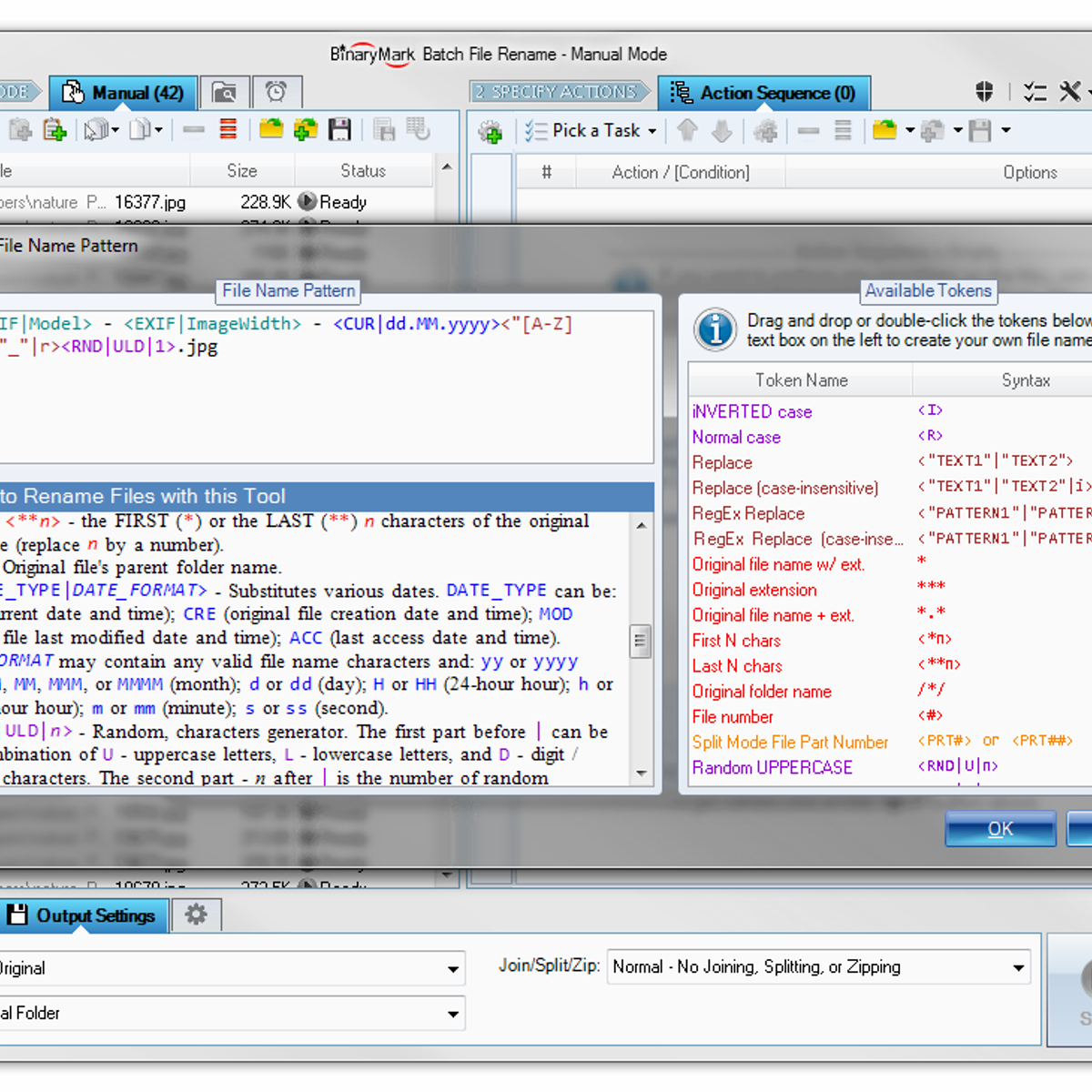Click the wrench and screwdriver tools icon

click(1070, 92)
